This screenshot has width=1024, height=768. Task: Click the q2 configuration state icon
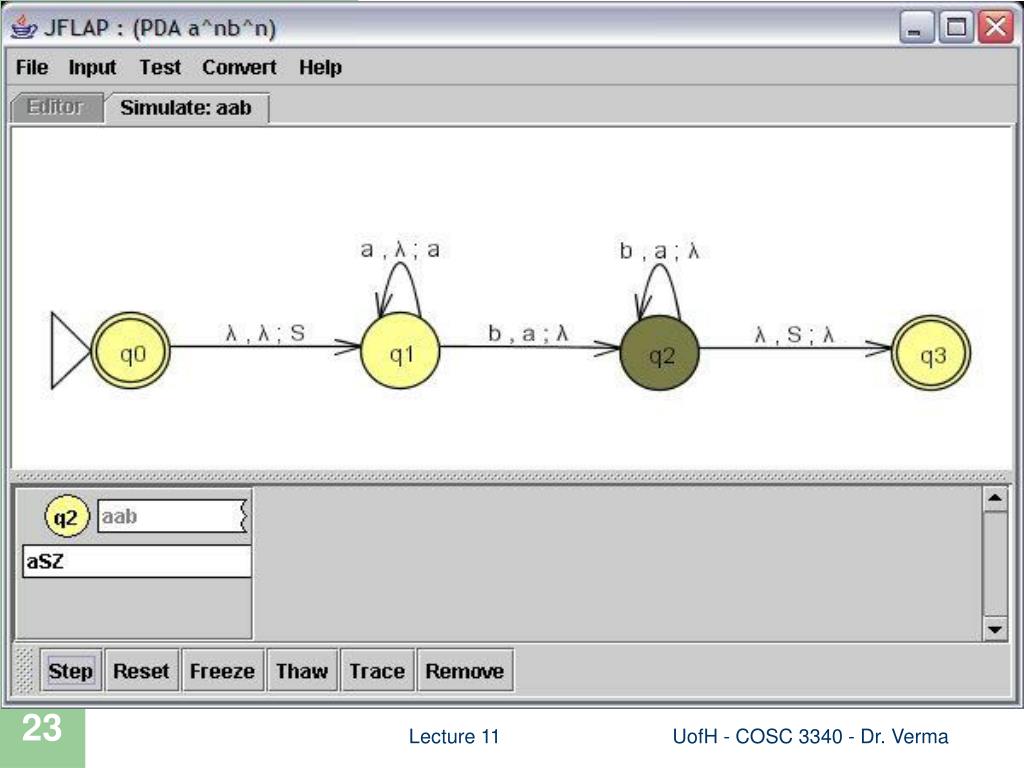[x=66, y=517]
